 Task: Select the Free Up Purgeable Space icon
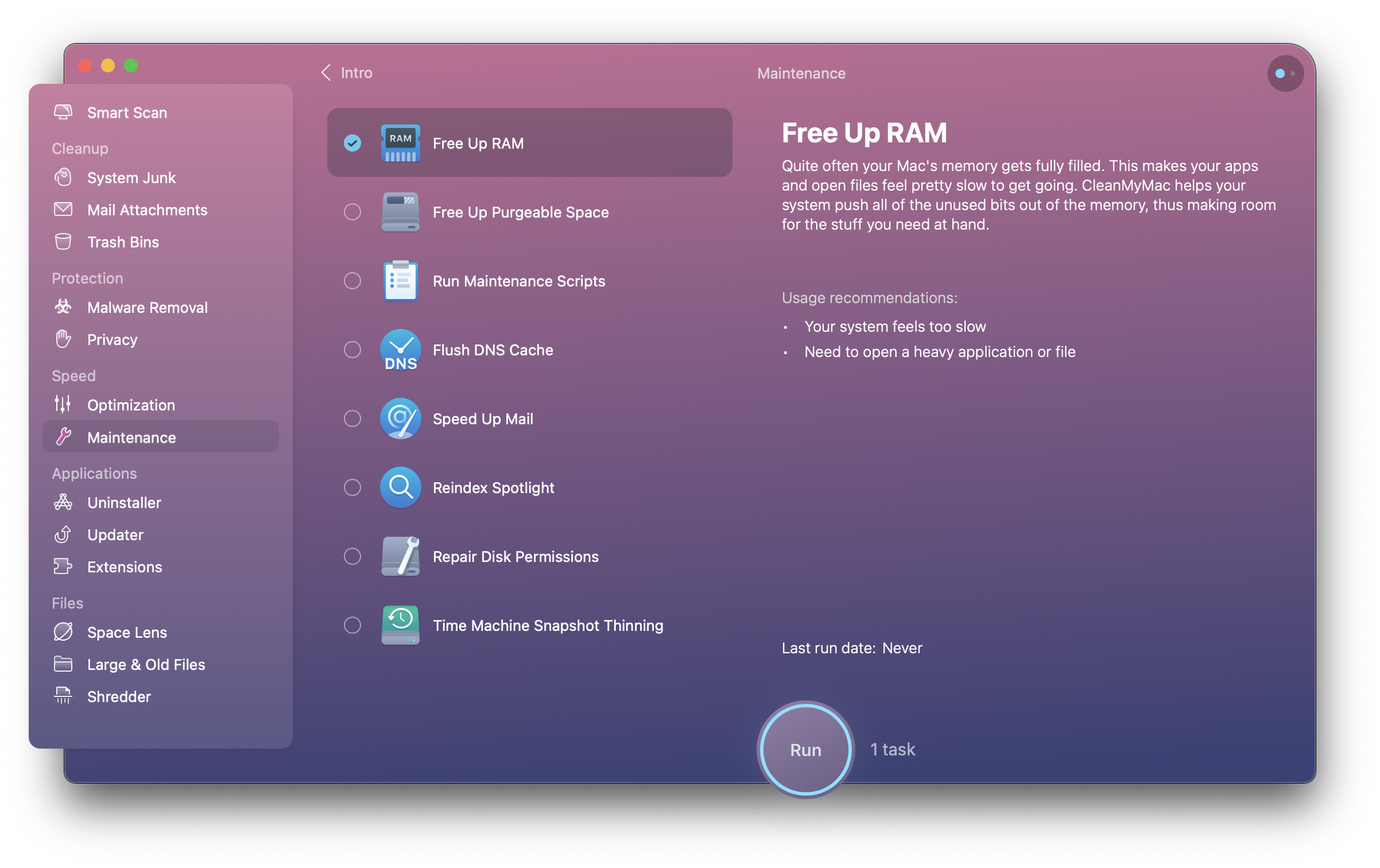[x=399, y=211]
